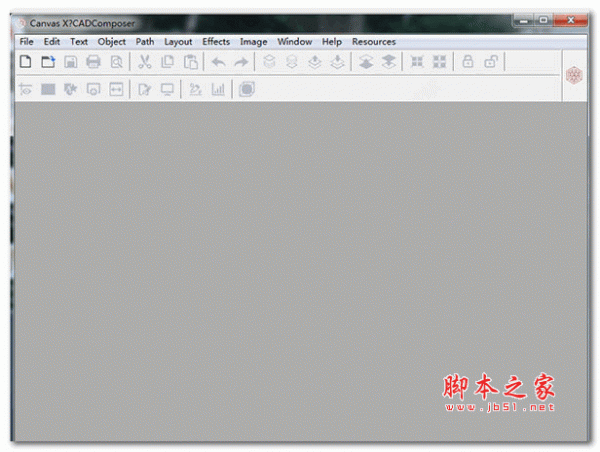
Task: Click the Ungroup objects icon
Action: [439, 62]
